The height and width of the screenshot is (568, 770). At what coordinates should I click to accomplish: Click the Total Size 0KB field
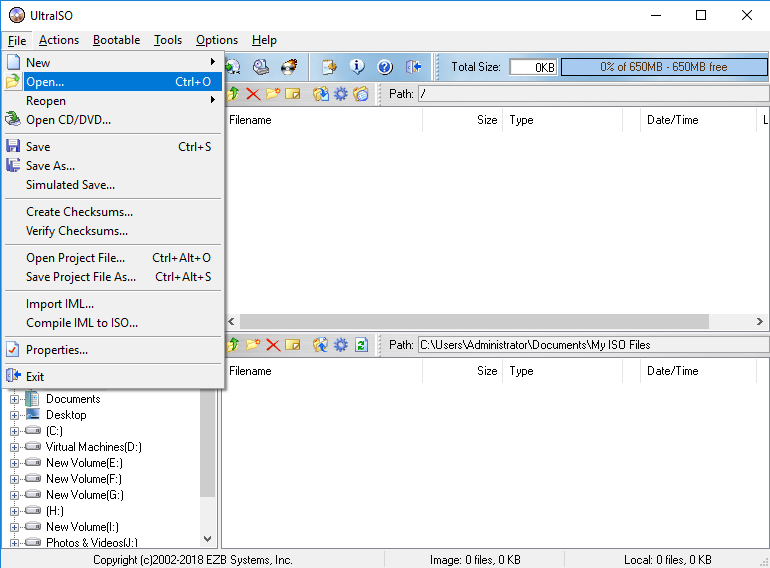(x=533, y=67)
